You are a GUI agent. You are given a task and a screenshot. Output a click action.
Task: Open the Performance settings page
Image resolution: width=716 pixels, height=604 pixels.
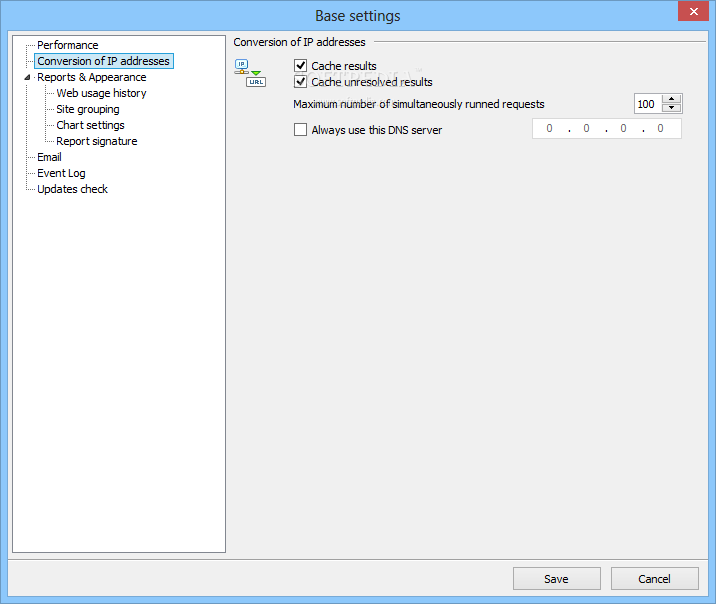68,45
